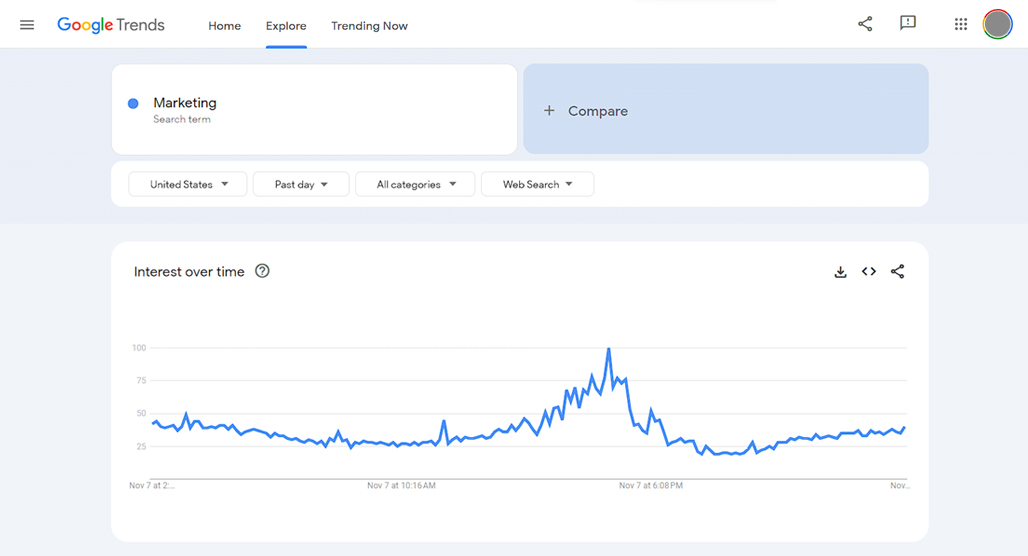Change the Past day time range
This screenshot has width=1028, height=556.
tap(301, 184)
